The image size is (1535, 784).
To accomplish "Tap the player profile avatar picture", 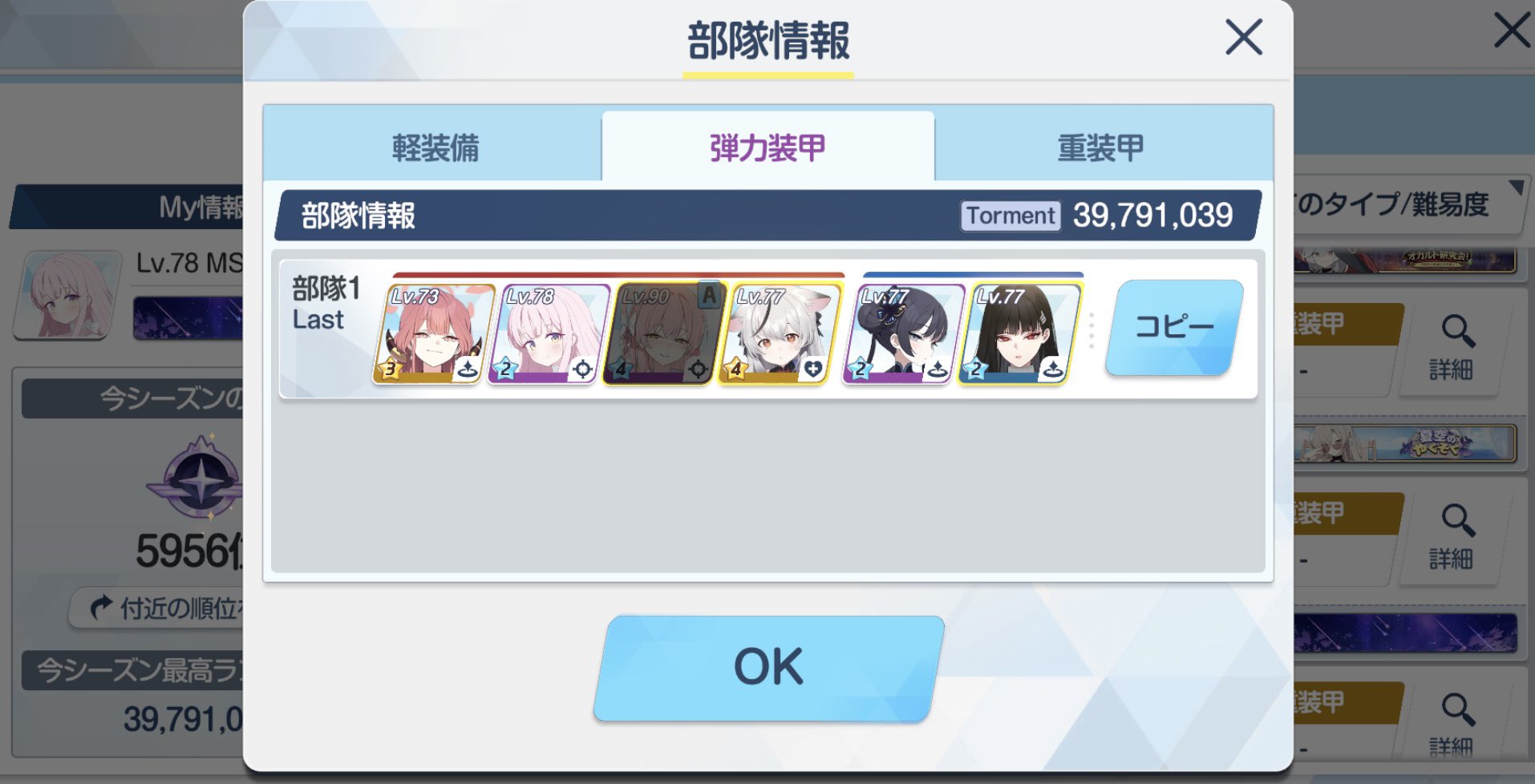I will tap(67, 293).
